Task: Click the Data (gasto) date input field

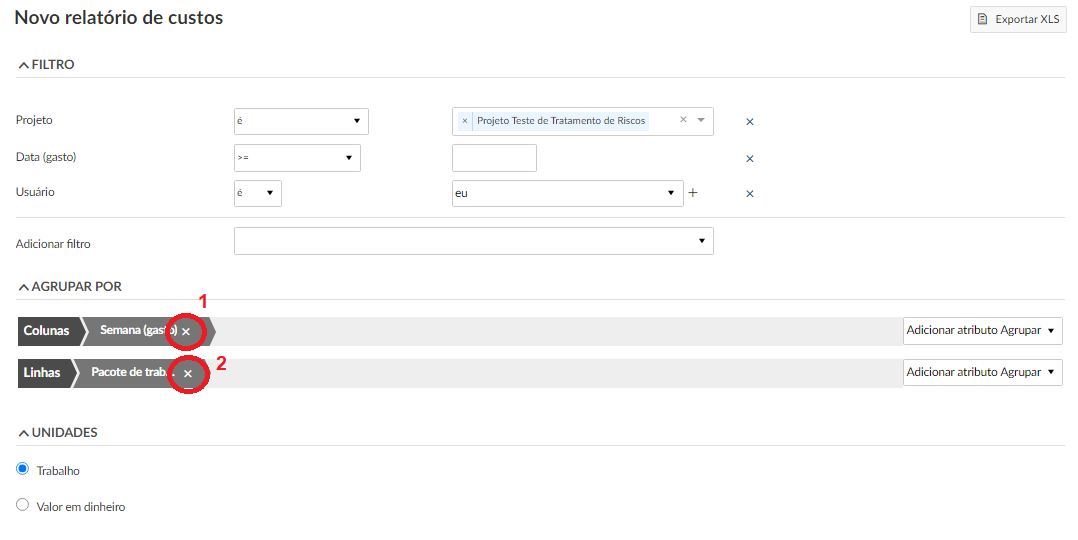Action: tap(494, 158)
